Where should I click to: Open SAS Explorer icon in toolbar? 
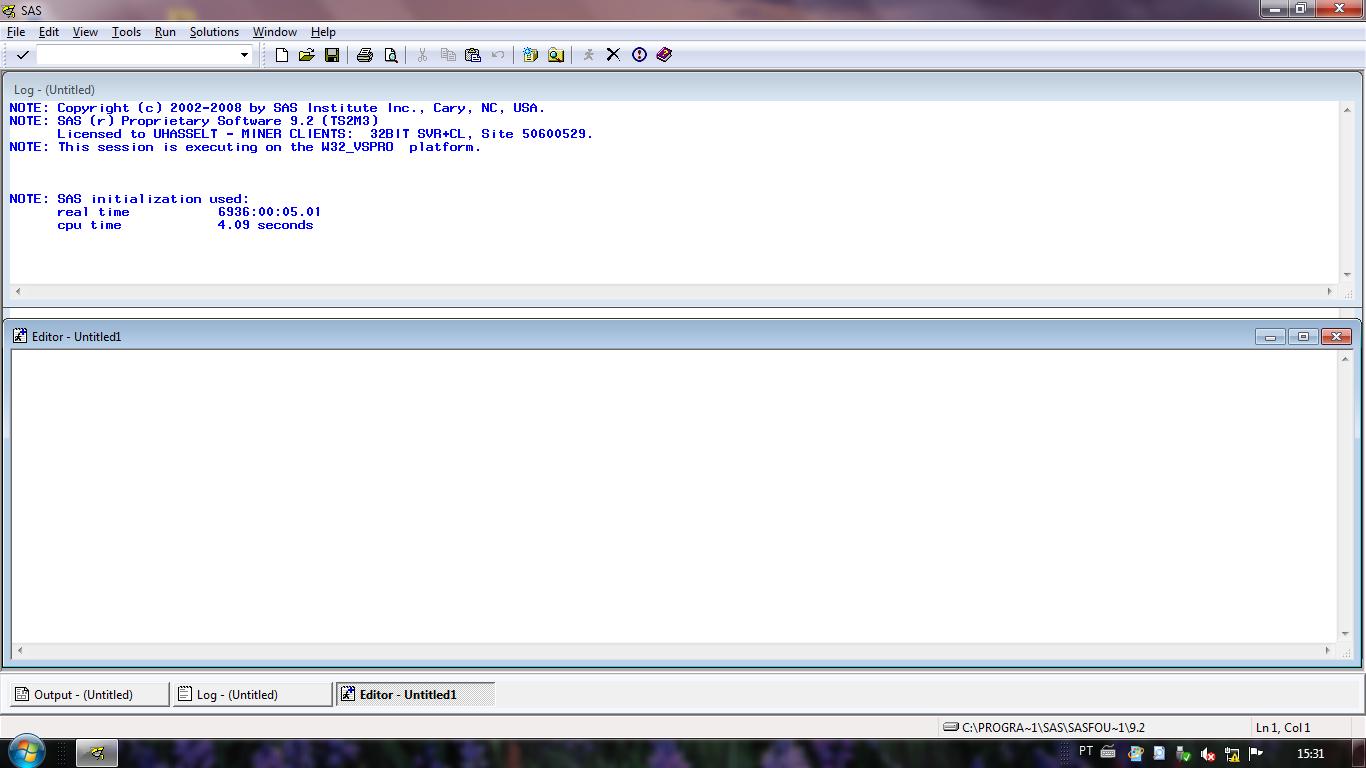point(556,55)
